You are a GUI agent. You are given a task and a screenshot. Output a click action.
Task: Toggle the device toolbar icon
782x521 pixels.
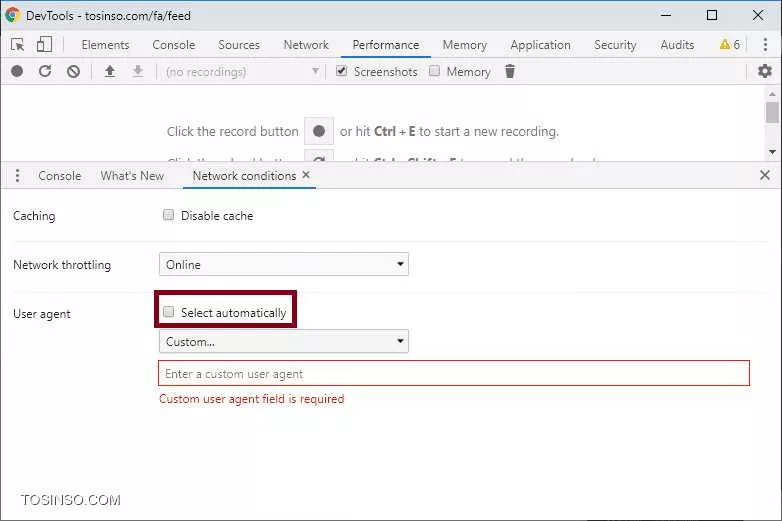click(x=44, y=45)
